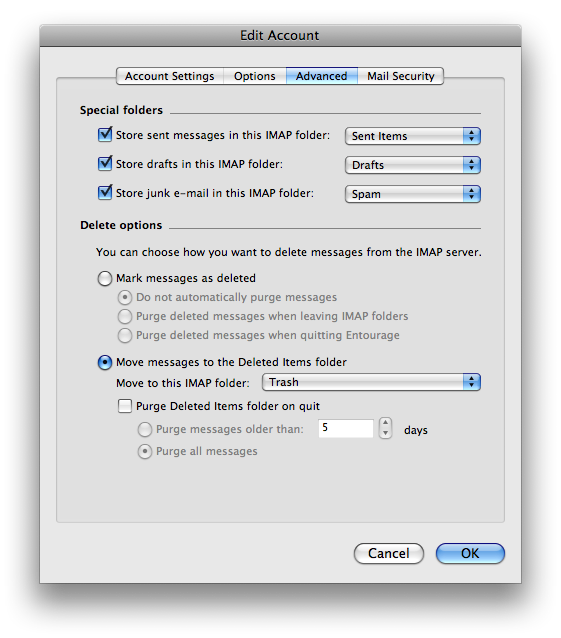The image size is (561, 638).
Task: Select the Advanced tab
Action: 322,76
